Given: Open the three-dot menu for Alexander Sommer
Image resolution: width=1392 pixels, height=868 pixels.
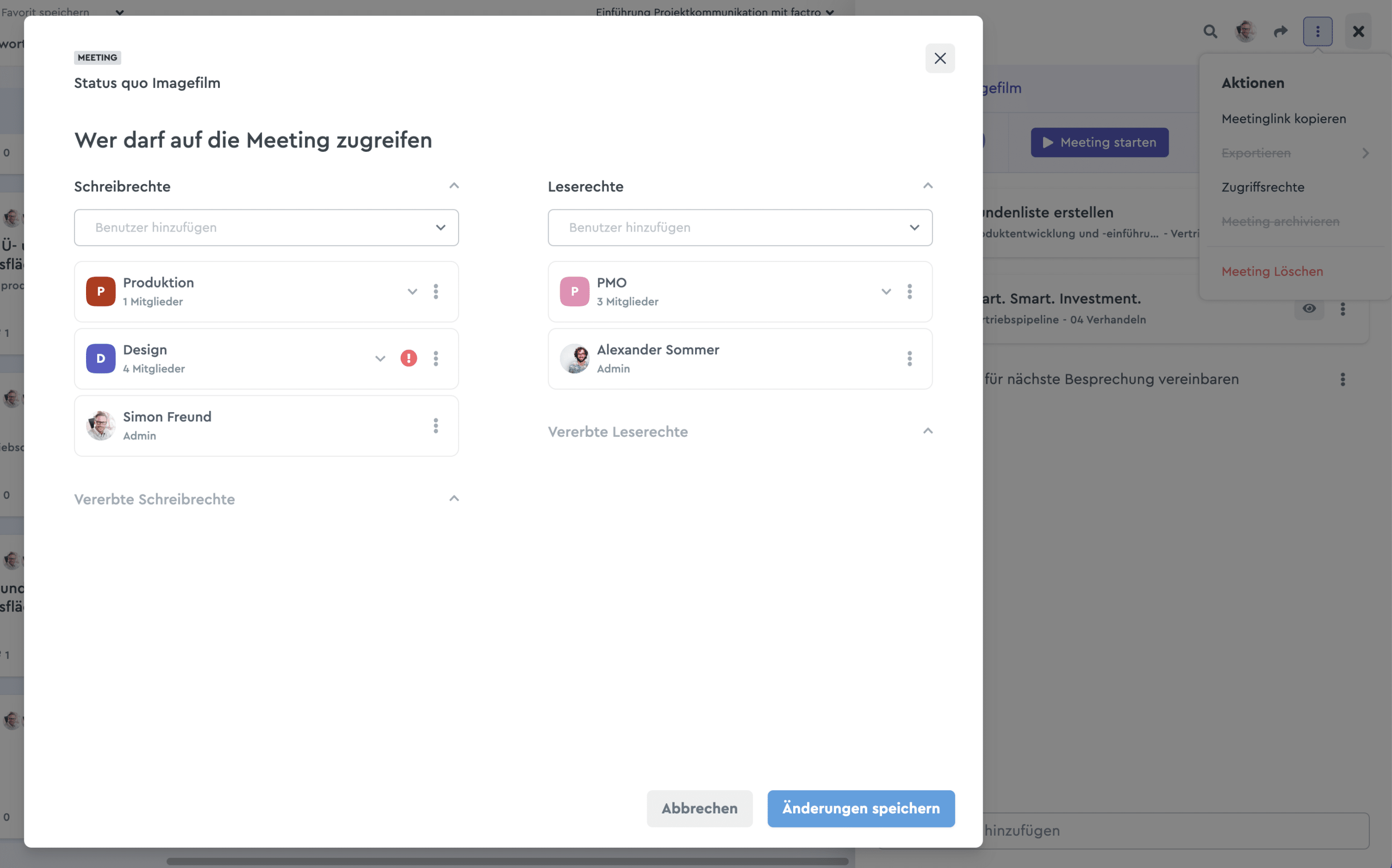Looking at the screenshot, I should [910, 359].
